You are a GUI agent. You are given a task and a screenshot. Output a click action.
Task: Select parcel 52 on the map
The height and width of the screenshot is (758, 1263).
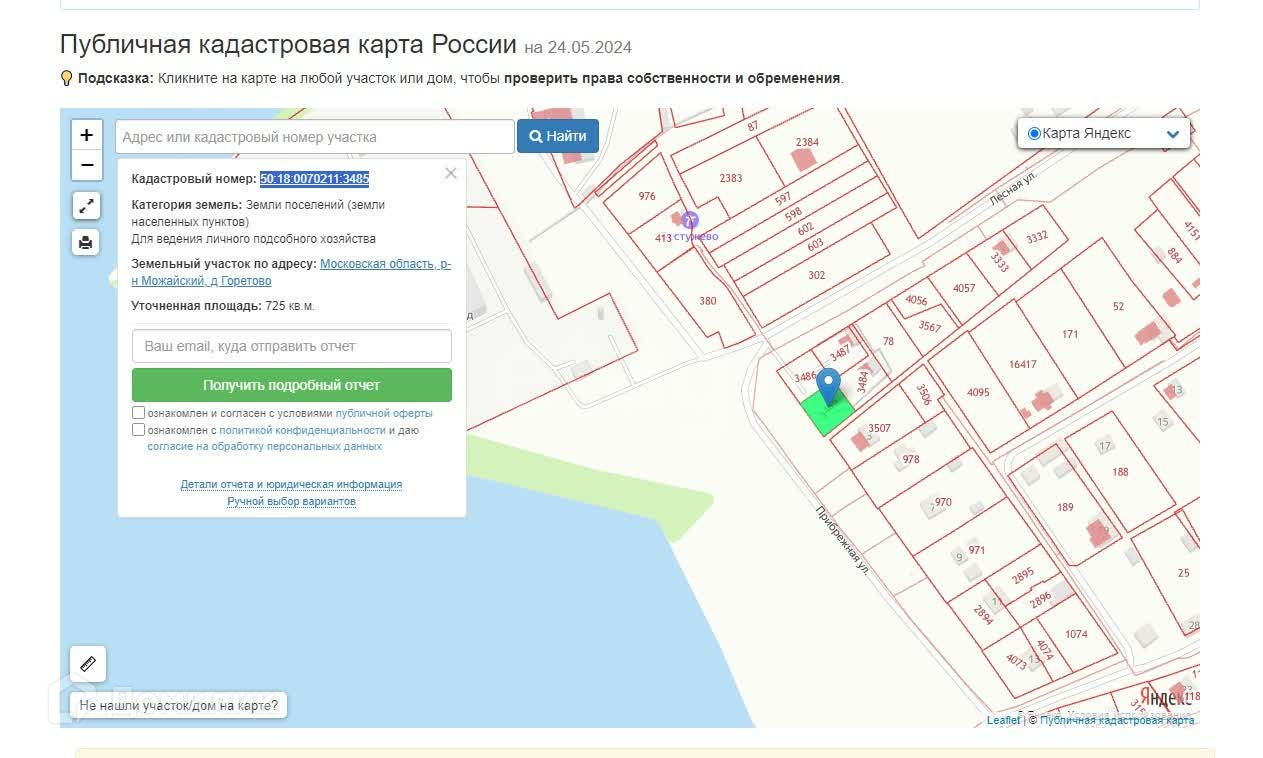1118,307
